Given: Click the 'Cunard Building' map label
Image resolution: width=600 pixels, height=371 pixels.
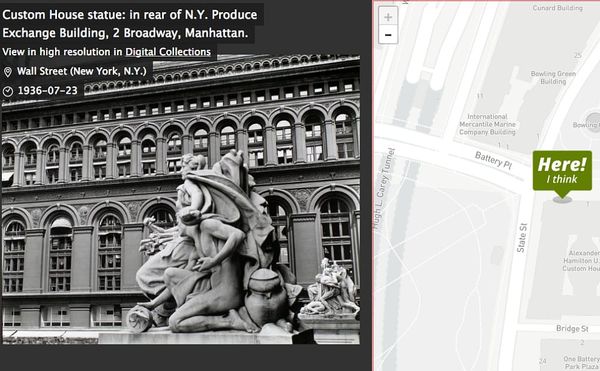Looking at the screenshot, I should (x=558, y=8).
